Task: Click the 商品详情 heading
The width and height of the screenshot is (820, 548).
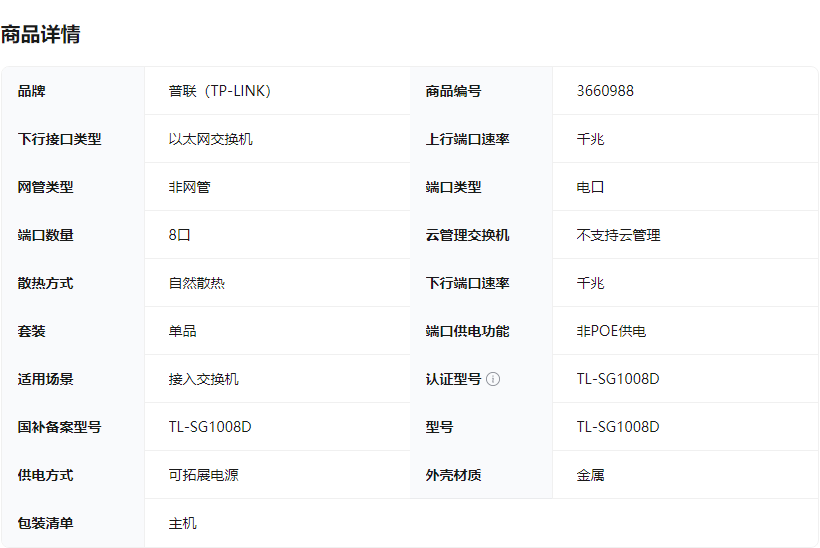Action: click(x=41, y=35)
